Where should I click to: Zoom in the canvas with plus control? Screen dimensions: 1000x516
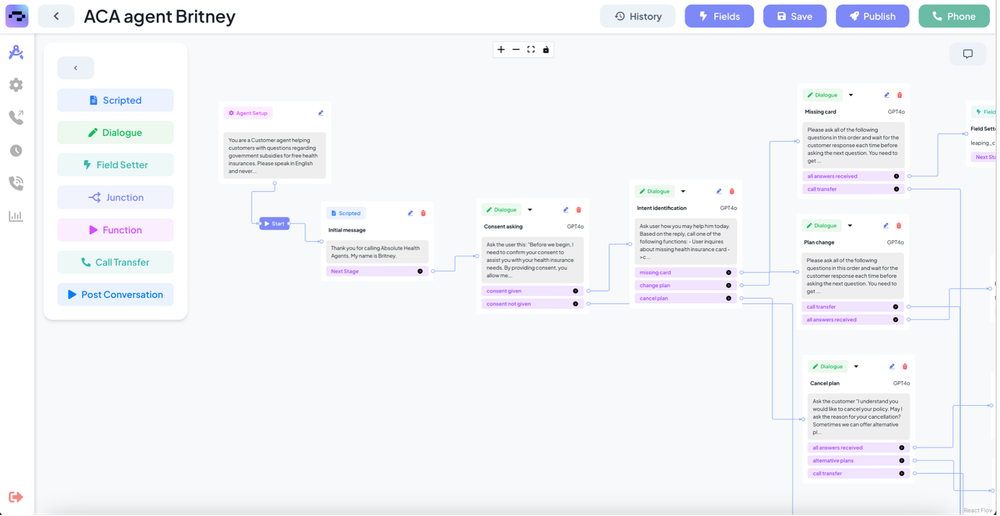[x=501, y=50]
